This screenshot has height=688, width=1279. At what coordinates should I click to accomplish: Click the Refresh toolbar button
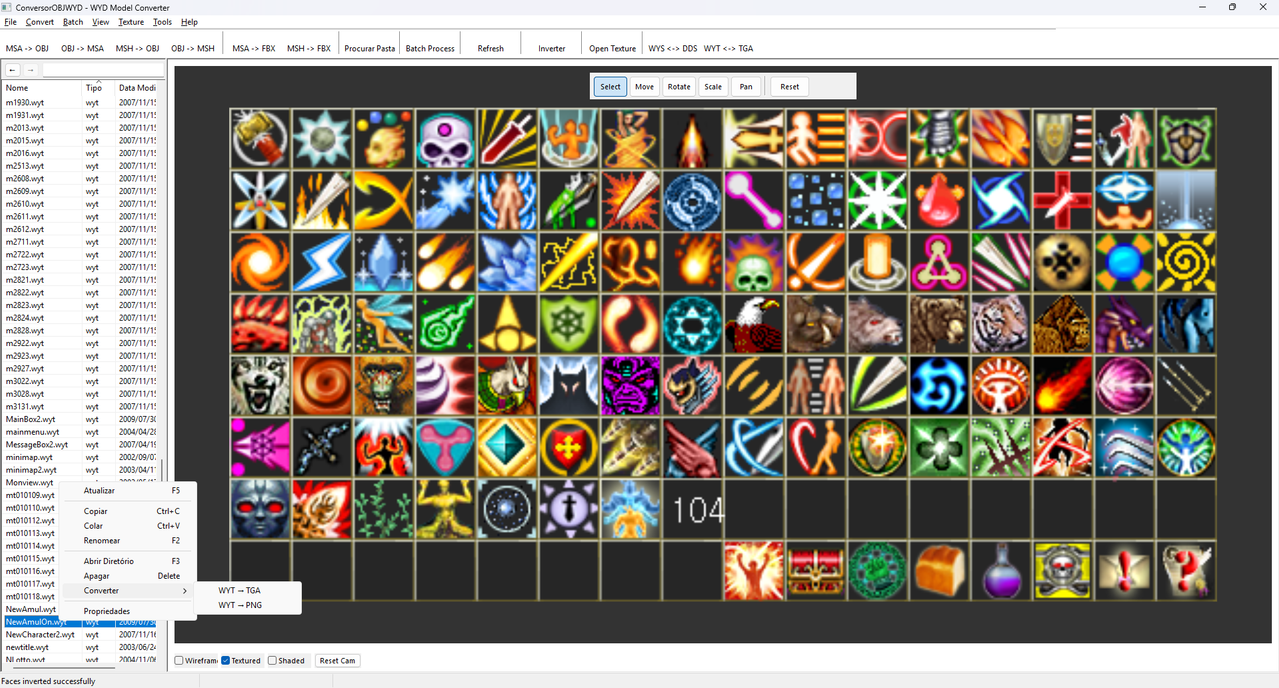click(x=491, y=48)
